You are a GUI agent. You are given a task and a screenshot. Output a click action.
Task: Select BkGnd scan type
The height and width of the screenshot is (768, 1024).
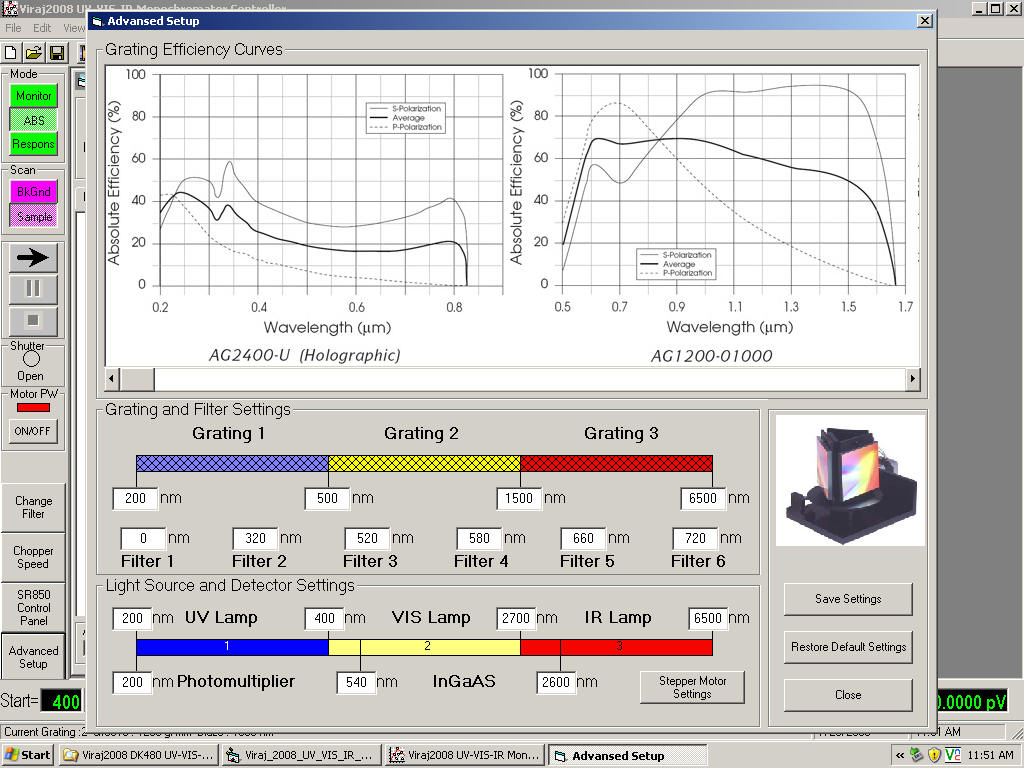pos(33,192)
